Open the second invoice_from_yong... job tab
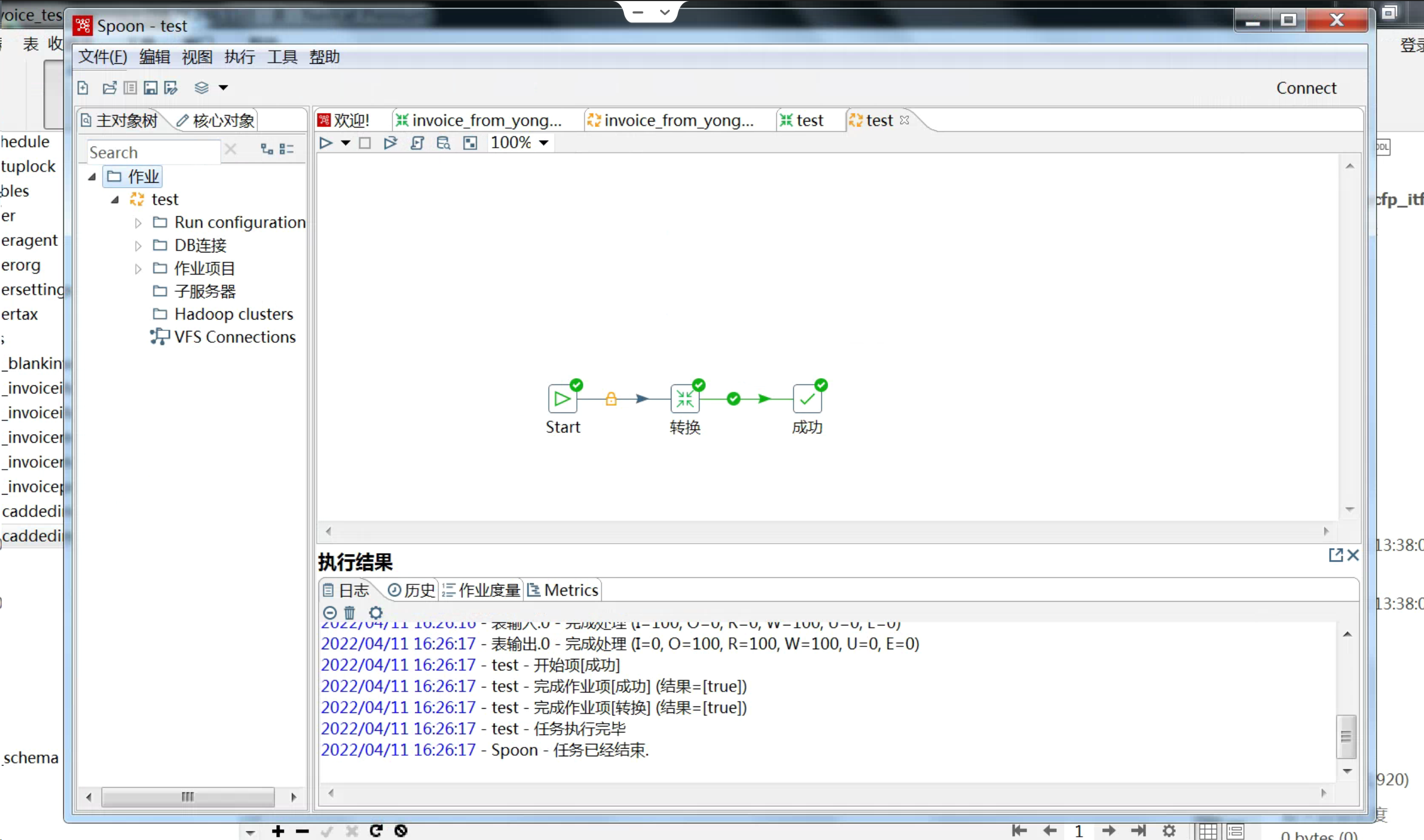1424x840 pixels. pyautogui.click(x=670, y=120)
